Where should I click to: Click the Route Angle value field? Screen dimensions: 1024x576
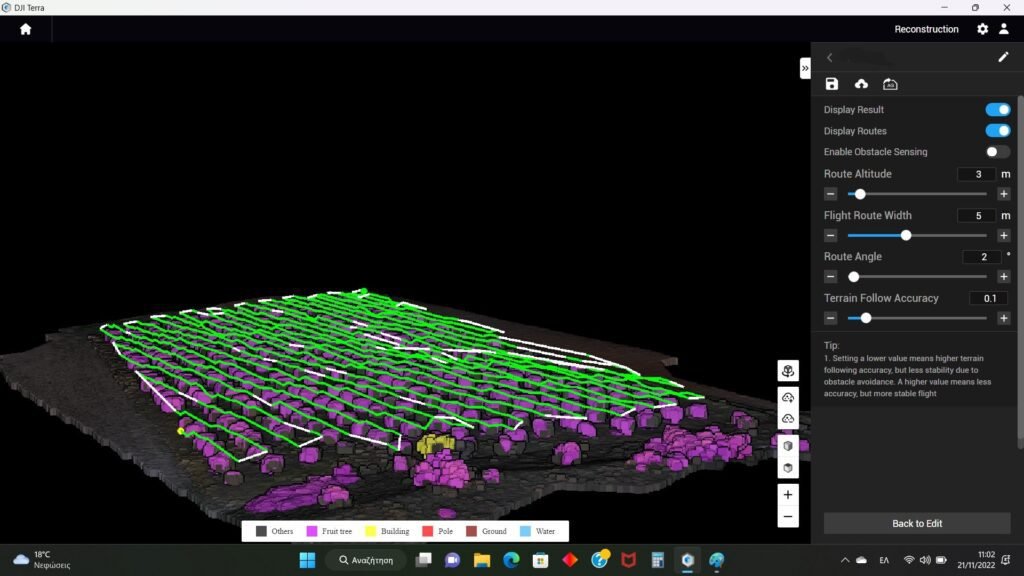click(x=982, y=257)
